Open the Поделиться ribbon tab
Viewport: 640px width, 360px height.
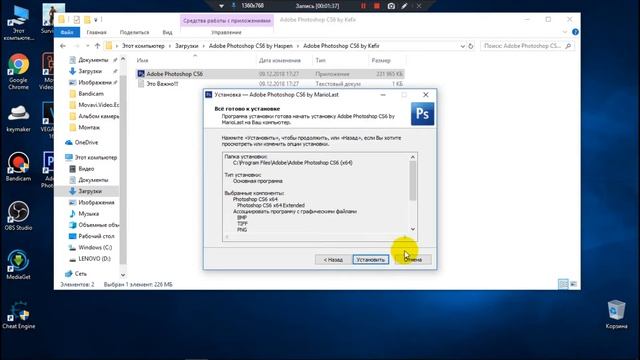pyautogui.click(x=134, y=32)
